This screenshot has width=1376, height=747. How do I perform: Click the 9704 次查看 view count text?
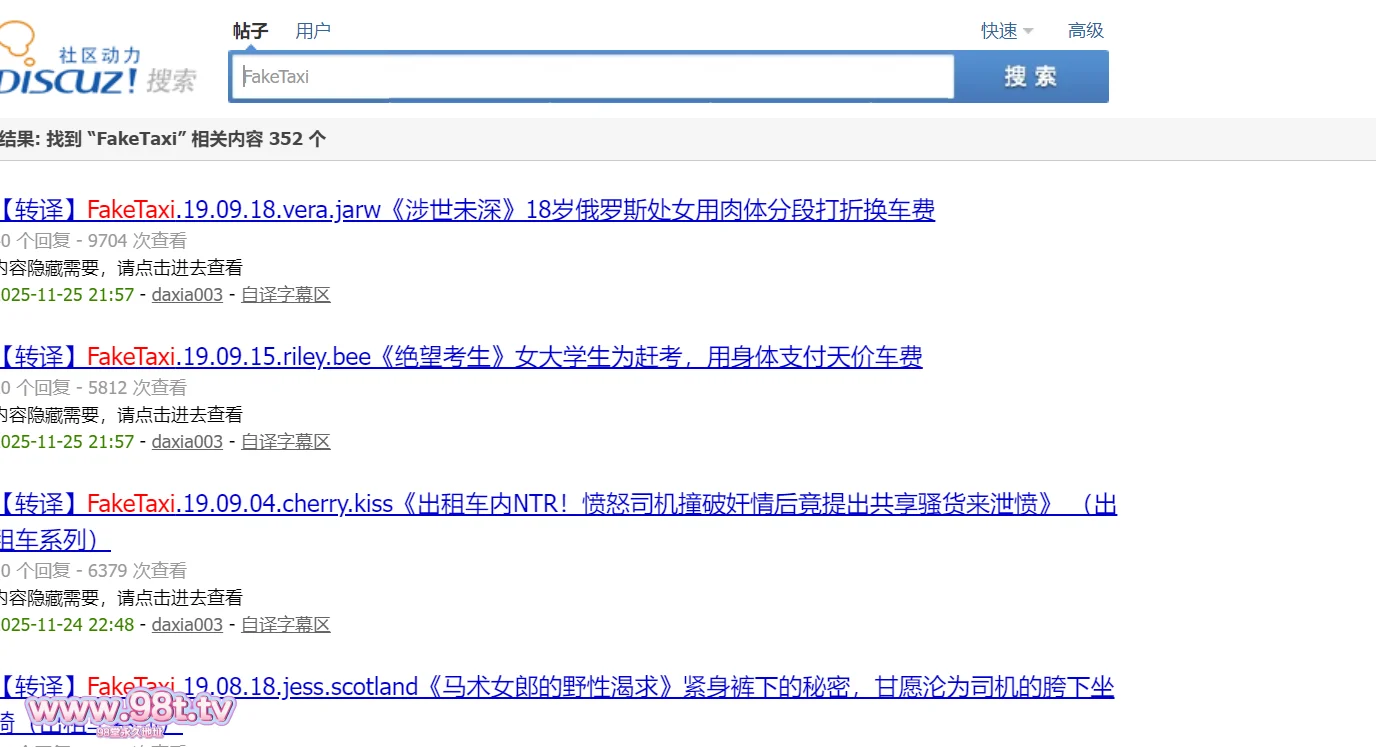pyautogui.click(x=137, y=241)
